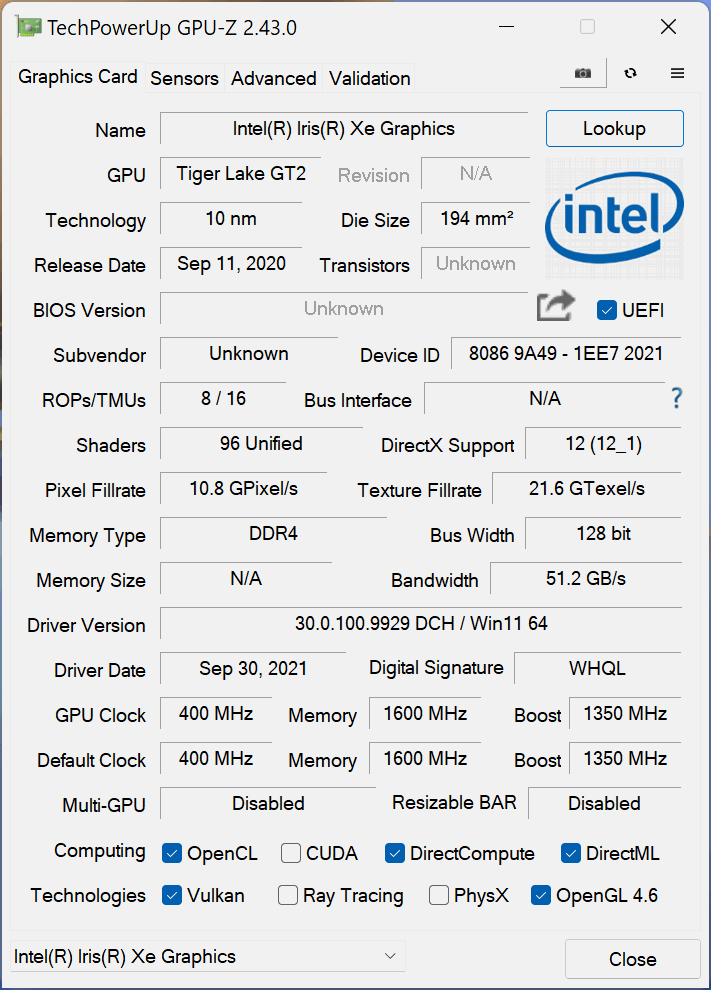Click the Intel logo image
711x990 pixels.
click(614, 218)
